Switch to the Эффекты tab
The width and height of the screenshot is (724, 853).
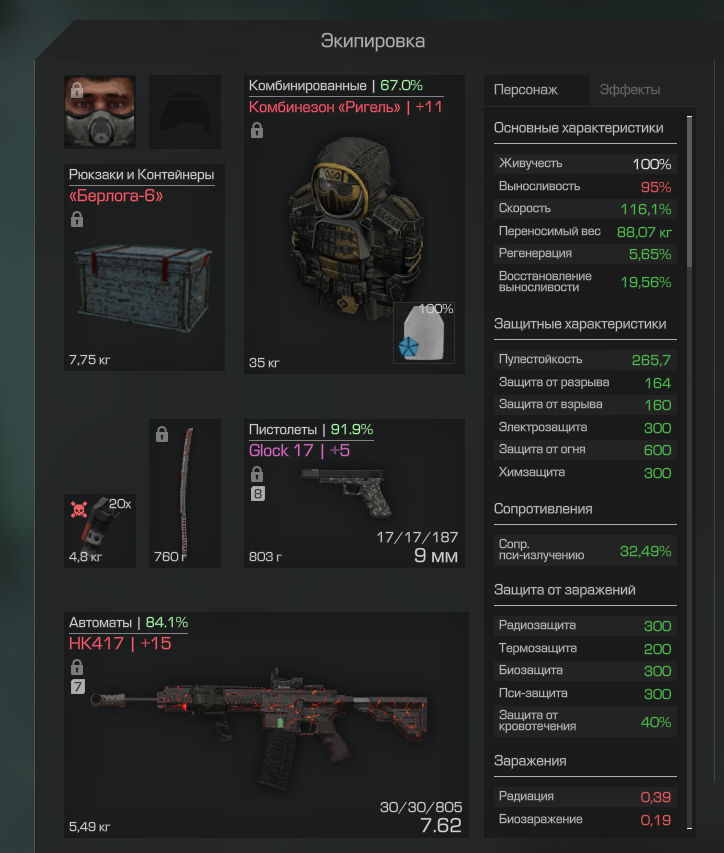click(630, 90)
